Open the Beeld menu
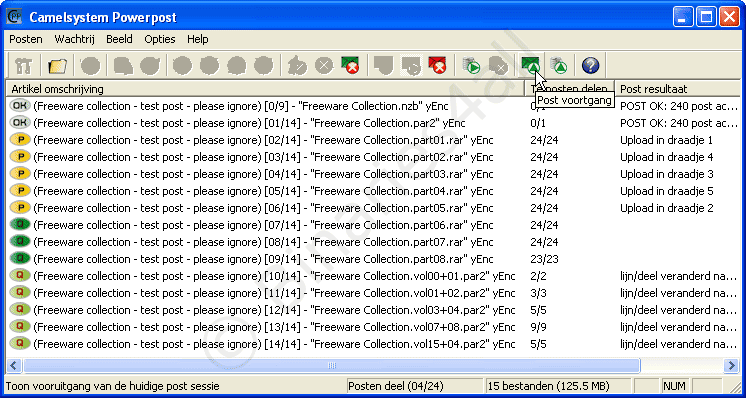Screen dimensions: 746x398 119,39
